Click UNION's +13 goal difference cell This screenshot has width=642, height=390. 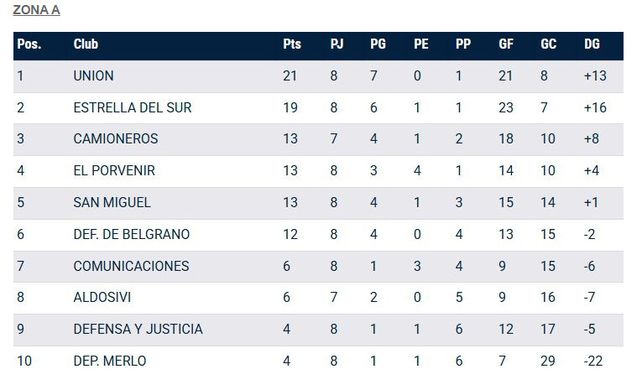click(595, 76)
